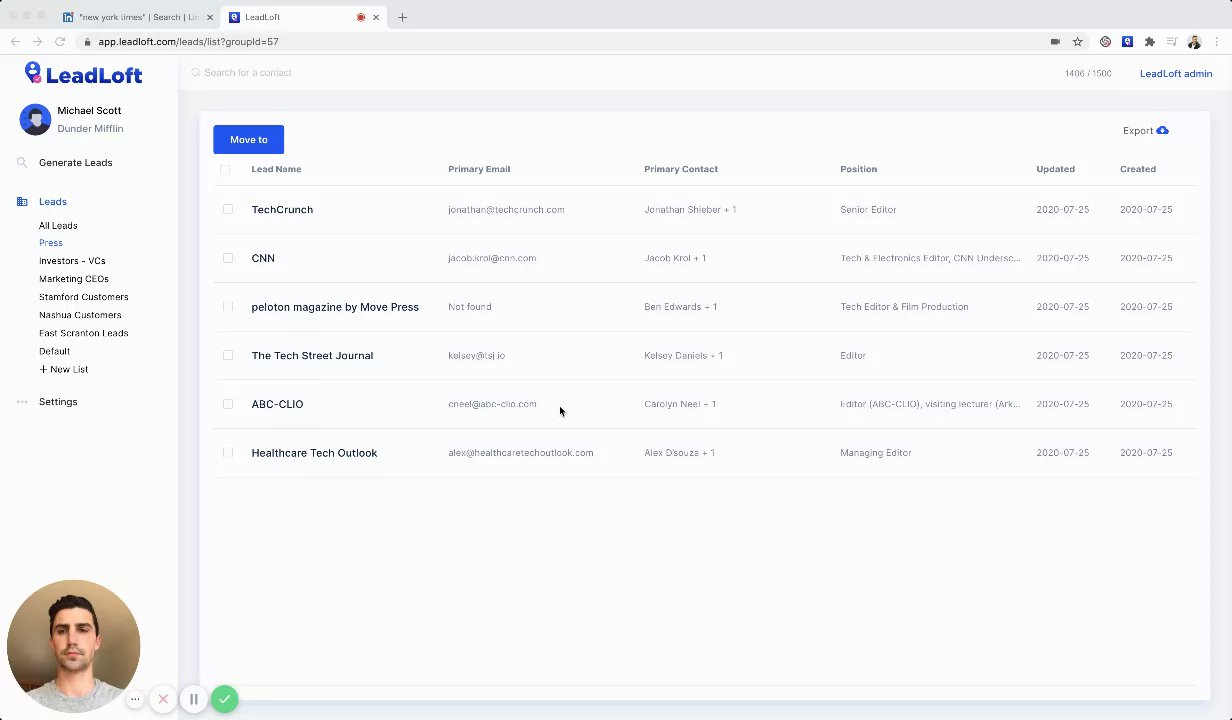Check the ABC-CLIO row checkbox
The image size is (1232, 720).
(228, 404)
